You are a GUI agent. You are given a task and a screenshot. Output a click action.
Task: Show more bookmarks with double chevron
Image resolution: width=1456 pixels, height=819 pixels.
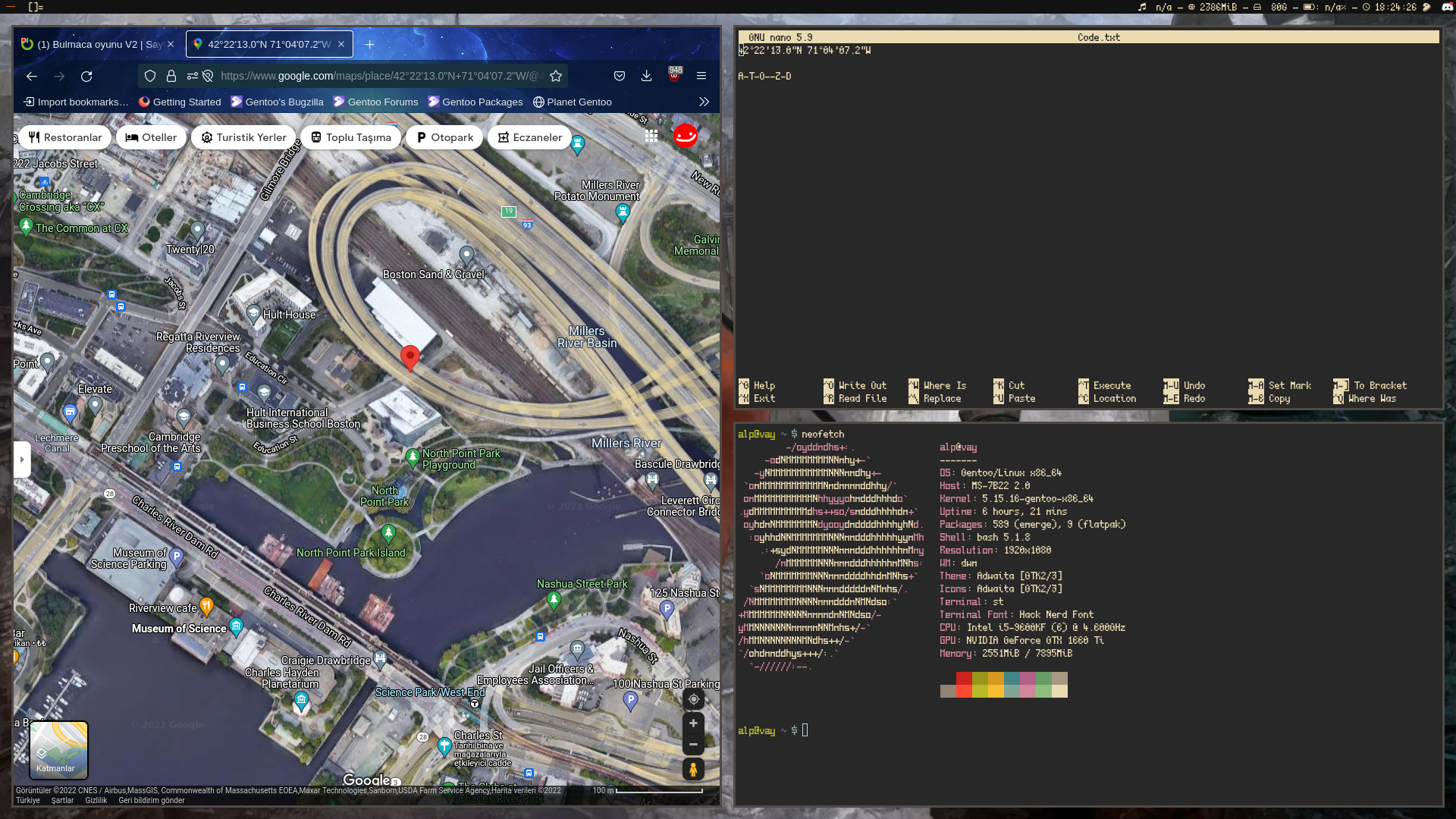[x=704, y=102]
